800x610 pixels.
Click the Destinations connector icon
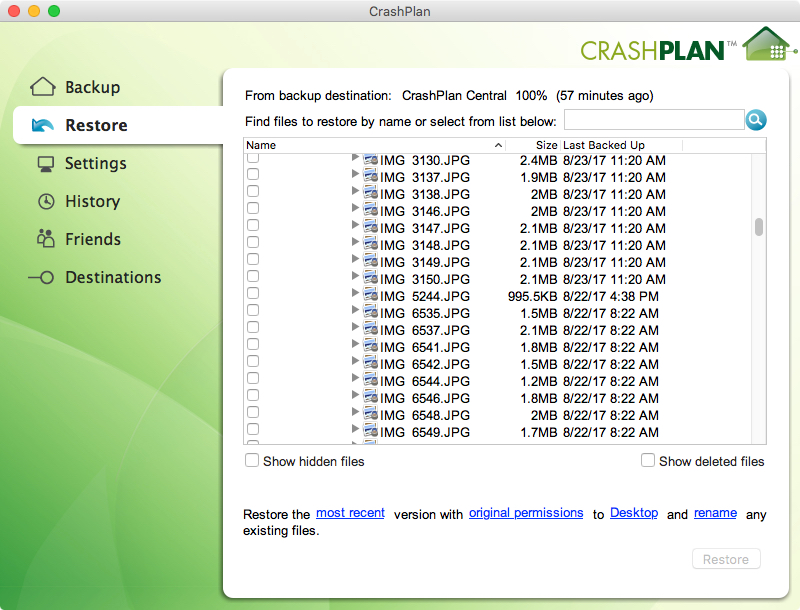click(41, 277)
